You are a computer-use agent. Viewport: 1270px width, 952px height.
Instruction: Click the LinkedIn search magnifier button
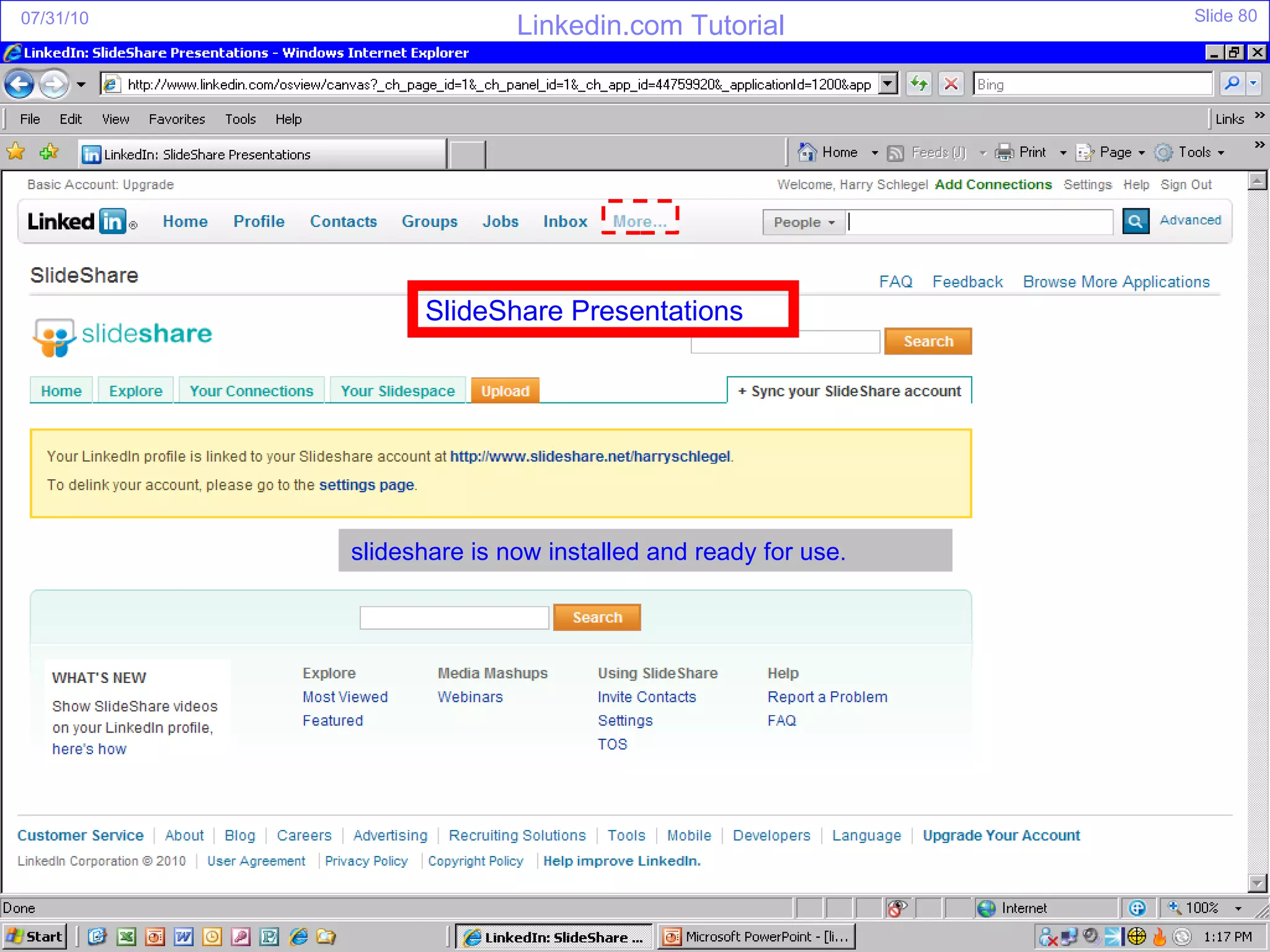coord(1135,221)
